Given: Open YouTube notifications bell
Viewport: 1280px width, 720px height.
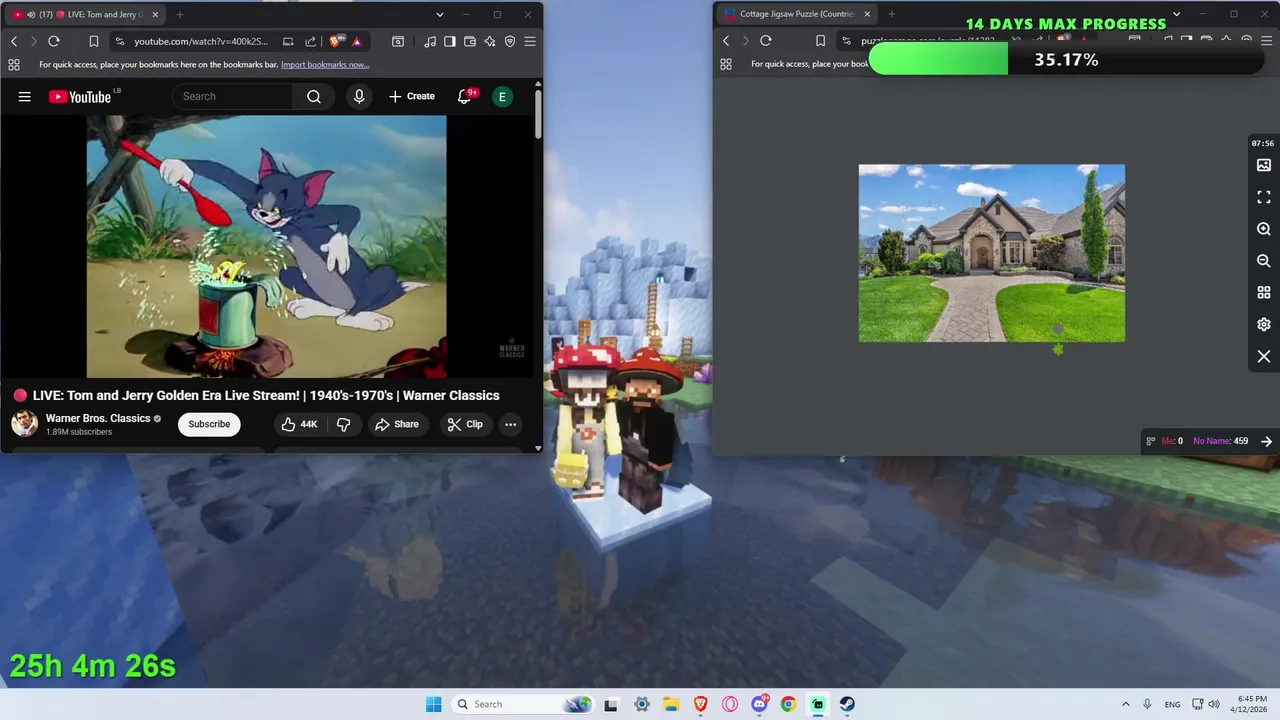Looking at the screenshot, I should click(464, 96).
